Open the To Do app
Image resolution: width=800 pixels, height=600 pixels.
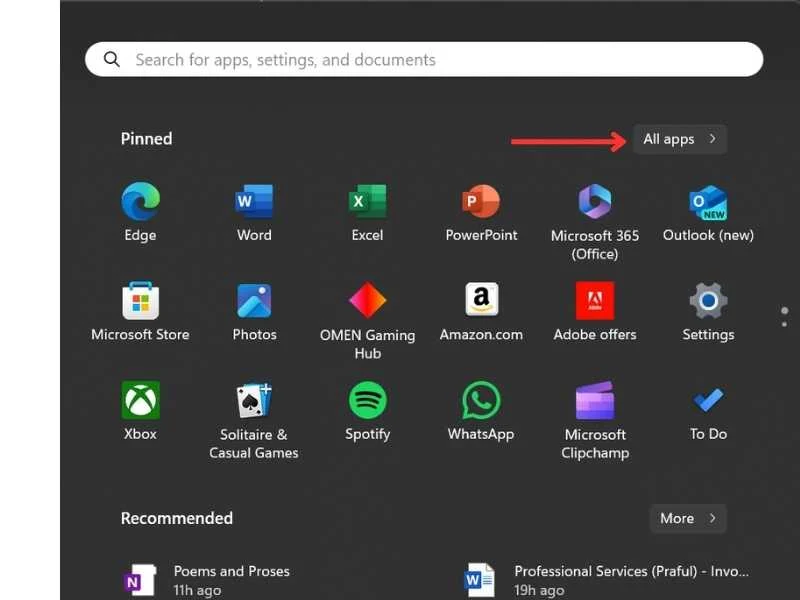click(x=708, y=400)
